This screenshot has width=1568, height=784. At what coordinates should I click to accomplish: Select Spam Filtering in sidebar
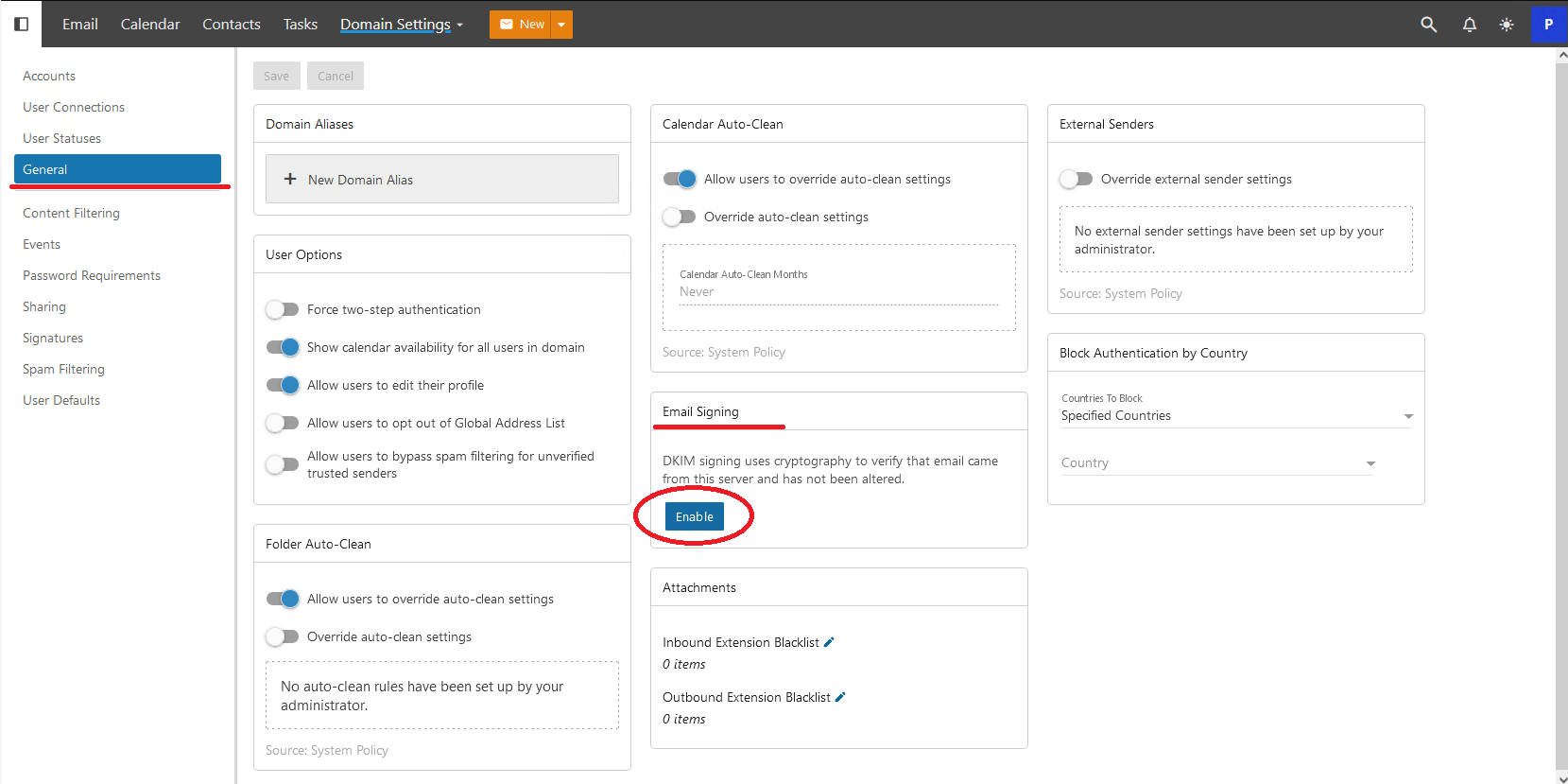pyautogui.click(x=63, y=369)
